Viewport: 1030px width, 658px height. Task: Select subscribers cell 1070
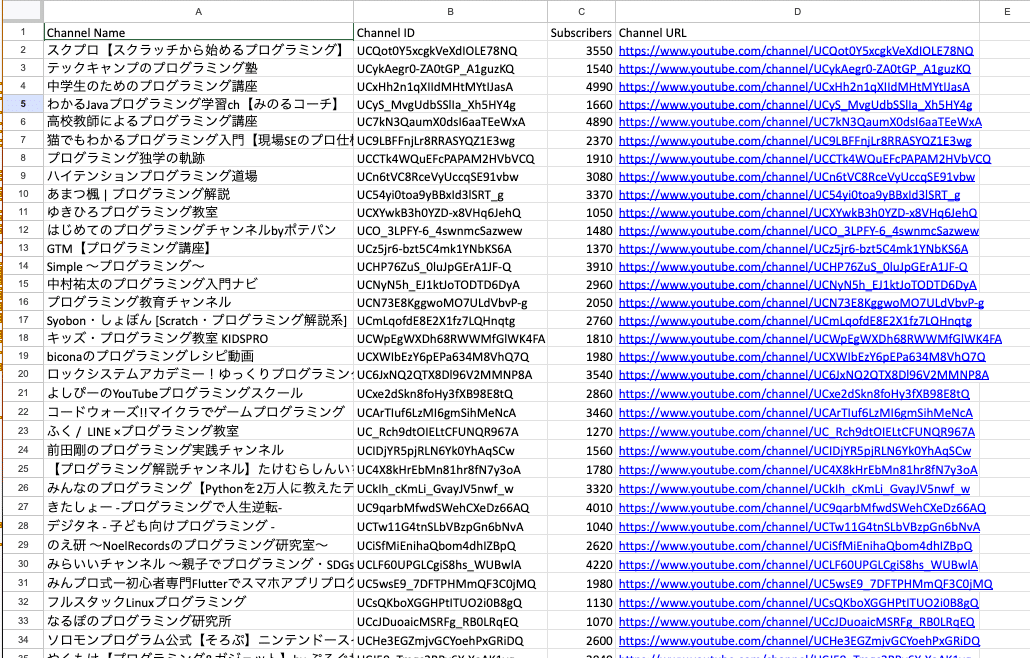pos(581,621)
